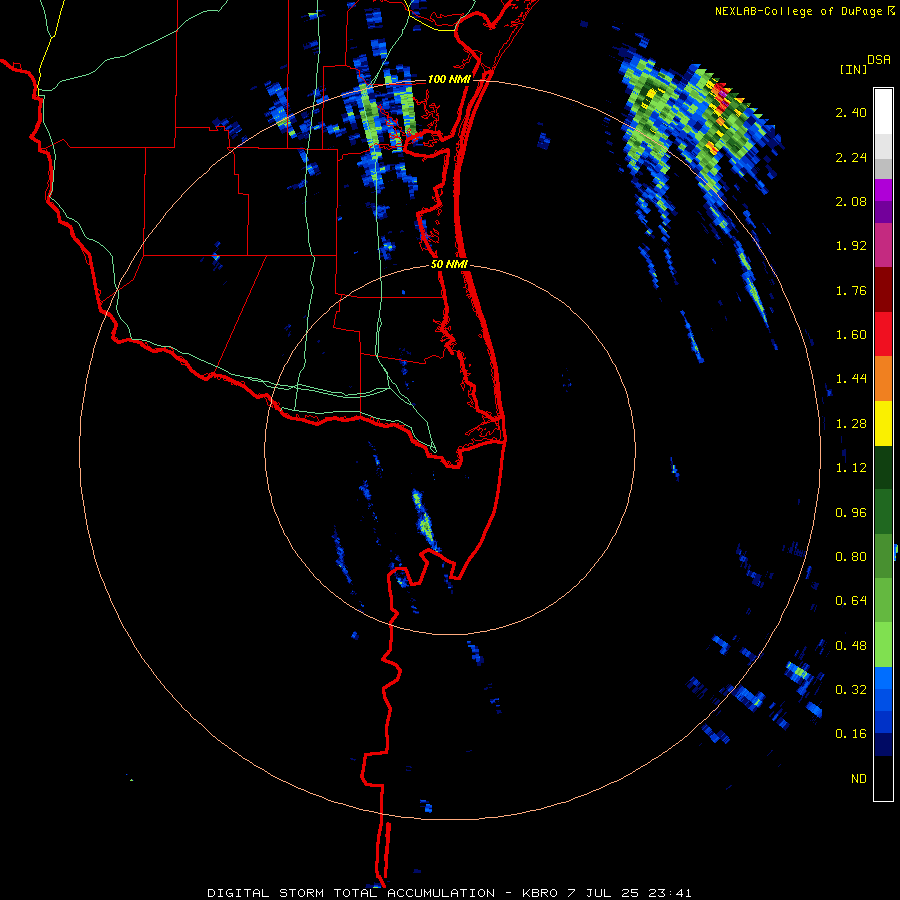Click the [IN] units label
Screen dimensions: 900x900
pyautogui.click(x=853, y=69)
